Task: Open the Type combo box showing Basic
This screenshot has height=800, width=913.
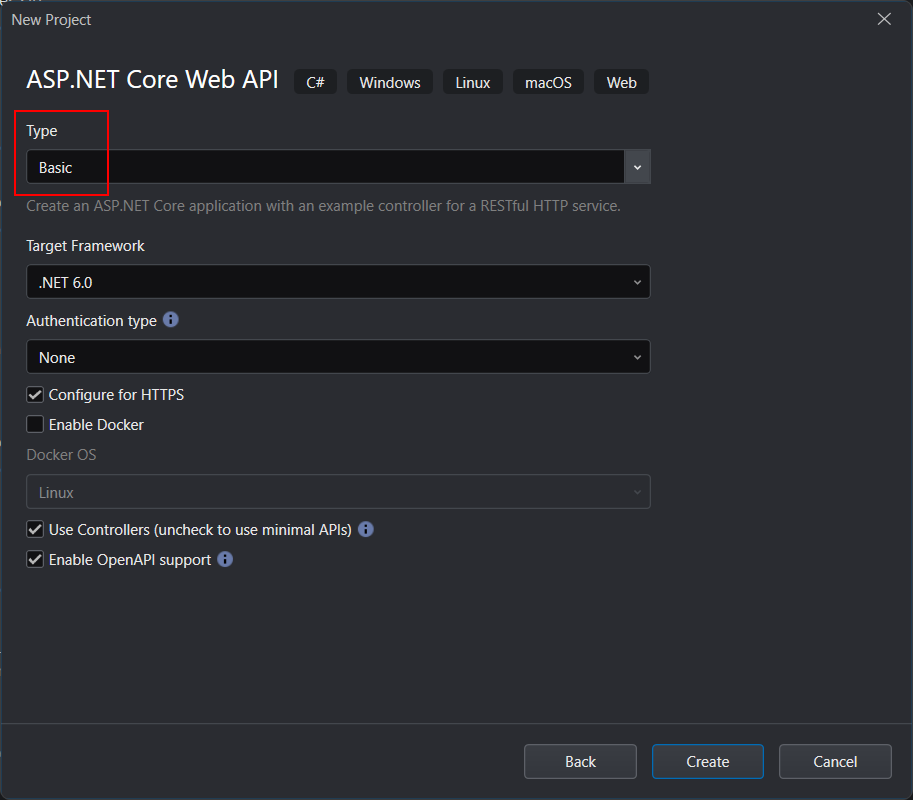Action: click(325, 167)
